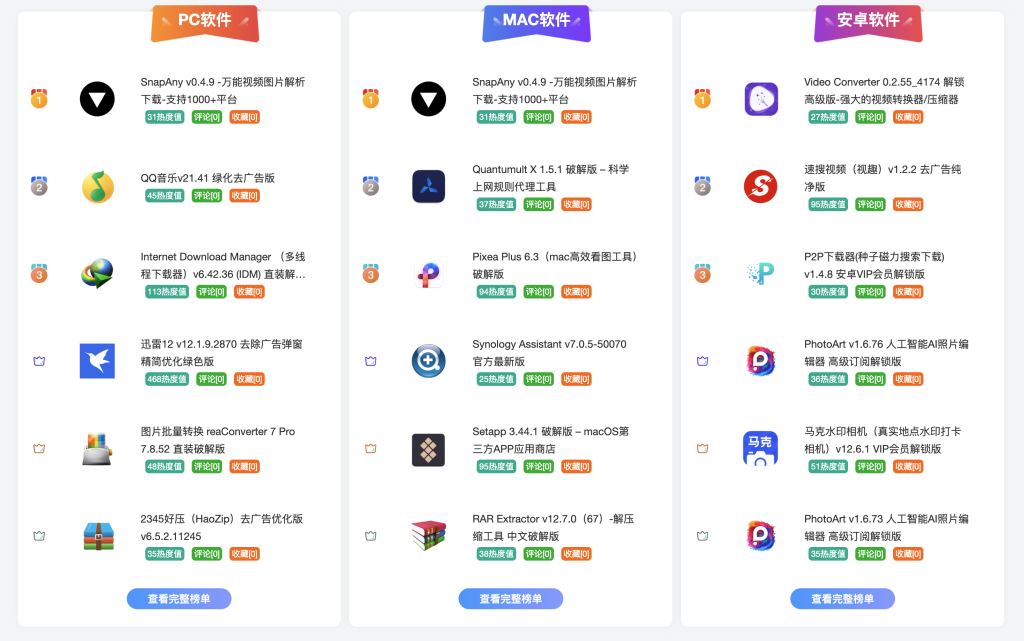Open the 速搜视频 red S icon

tap(761, 187)
